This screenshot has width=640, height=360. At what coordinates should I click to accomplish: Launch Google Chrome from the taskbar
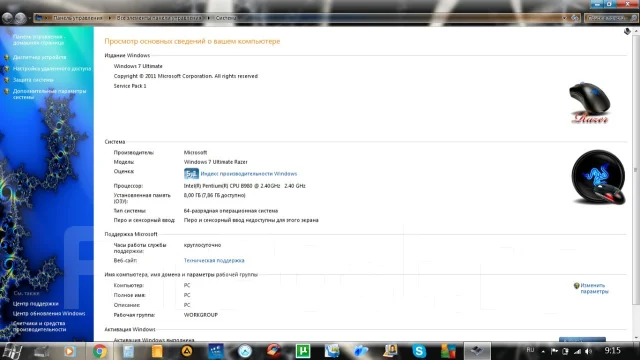coord(100,351)
